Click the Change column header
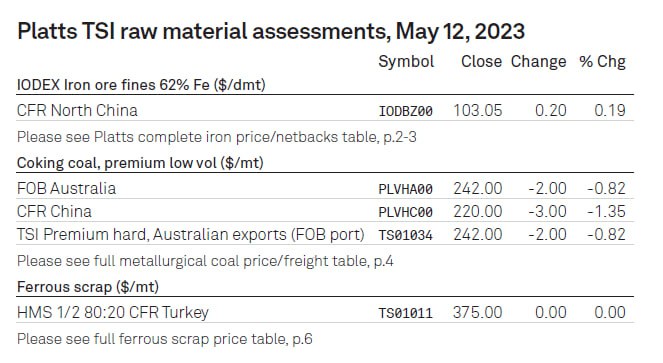 tap(538, 62)
